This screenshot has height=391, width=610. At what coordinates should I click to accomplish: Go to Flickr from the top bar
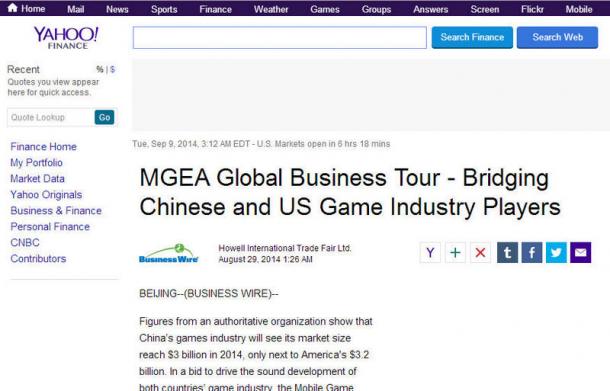coord(532,9)
